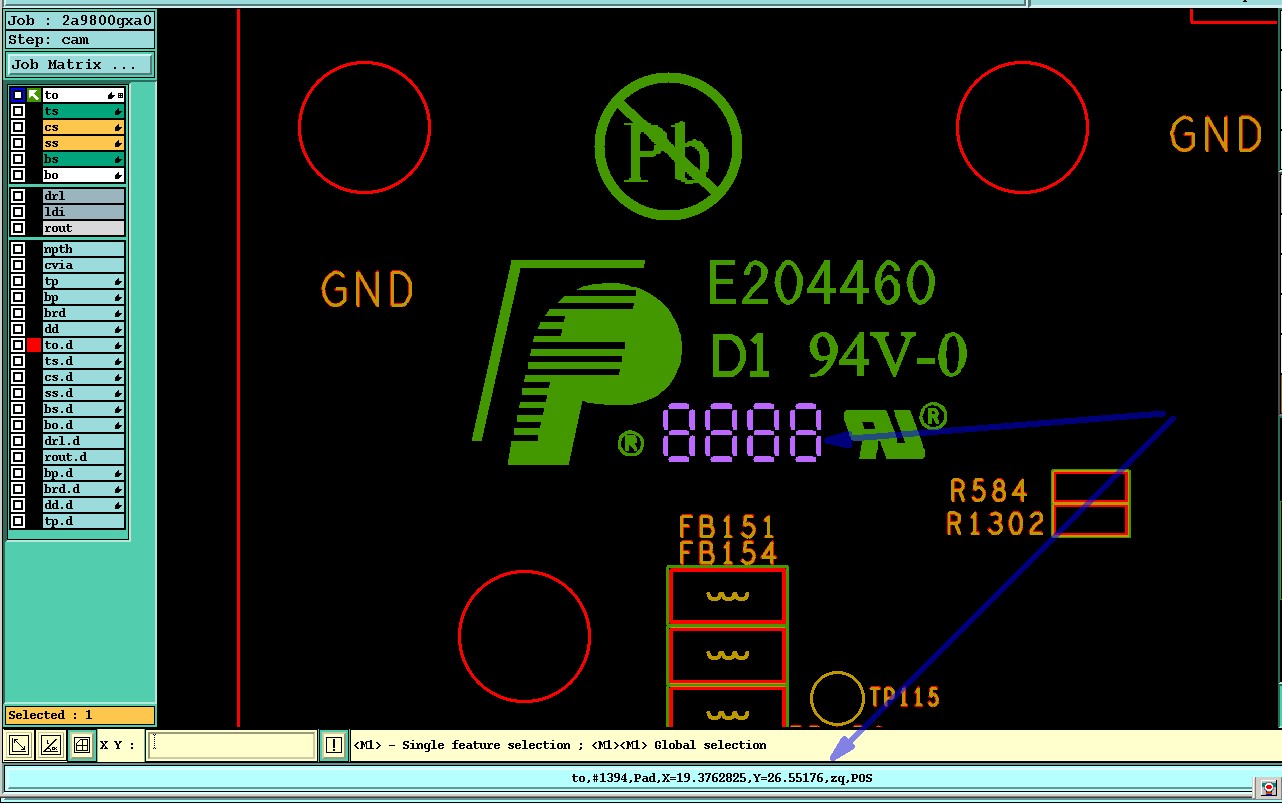Select the 'brd.d' layer name

(83, 489)
